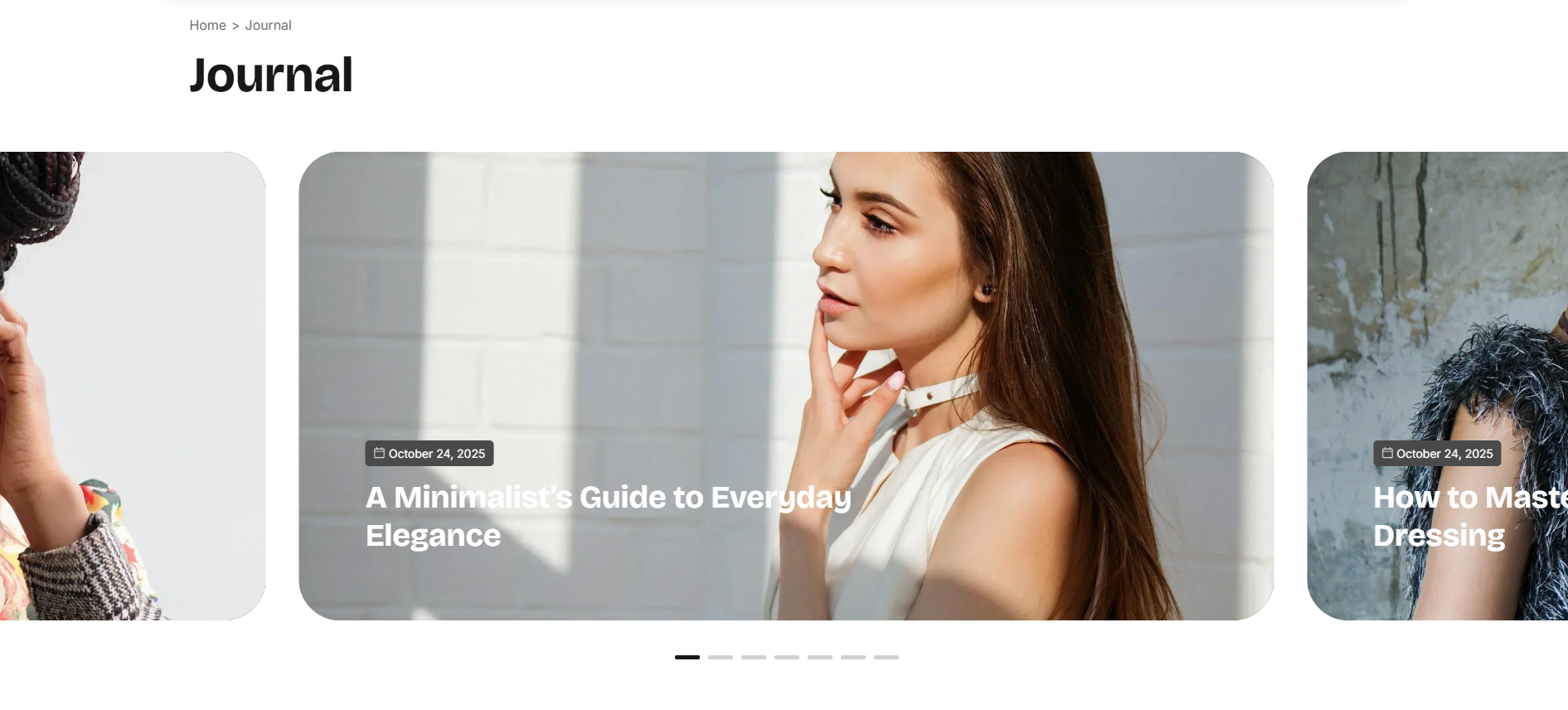Go to Home in the breadcrumb
The height and width of the screenshot is (710, 1568).
click(207, 25)
